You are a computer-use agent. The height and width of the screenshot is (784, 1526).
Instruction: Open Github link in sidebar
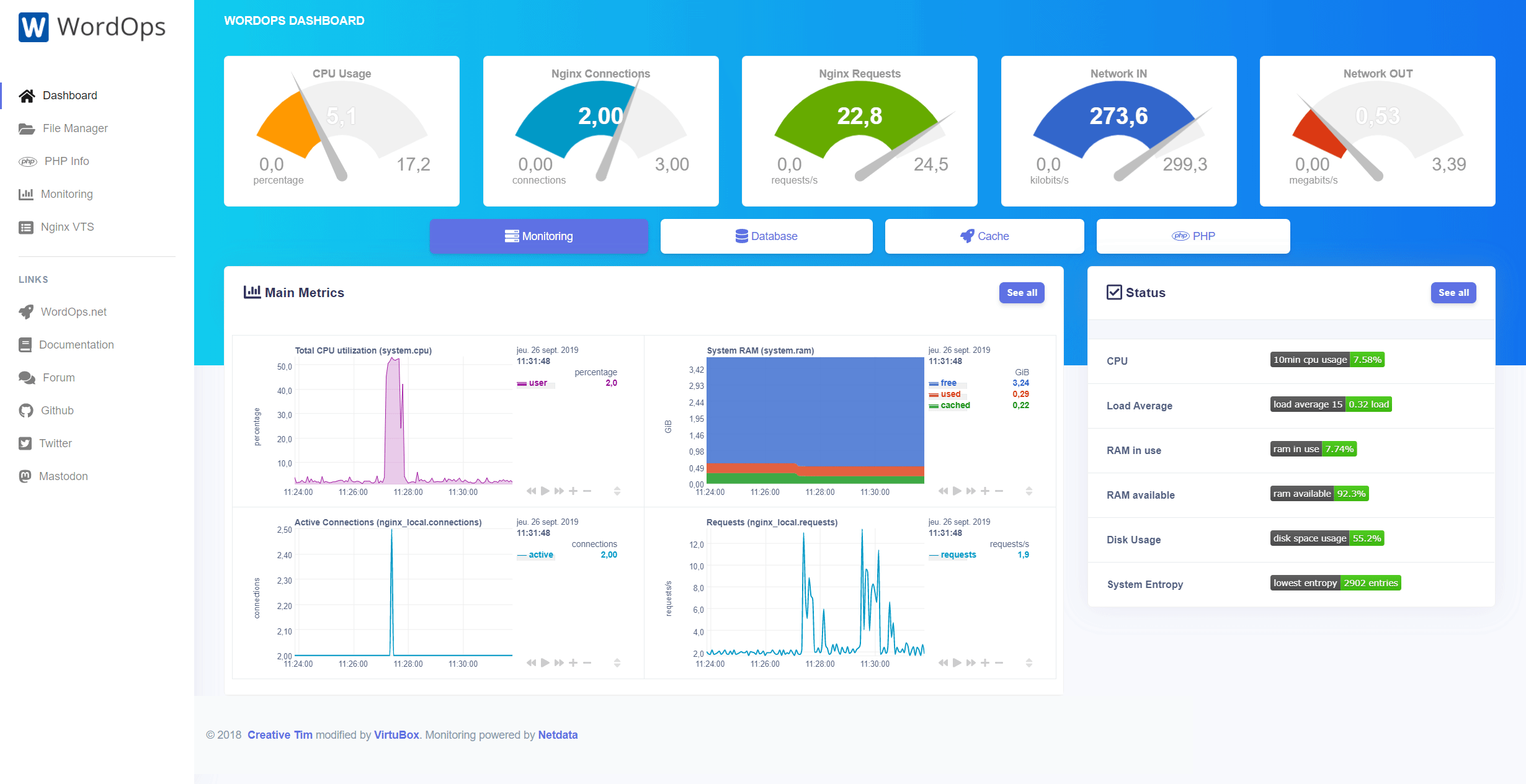point(57,411)
